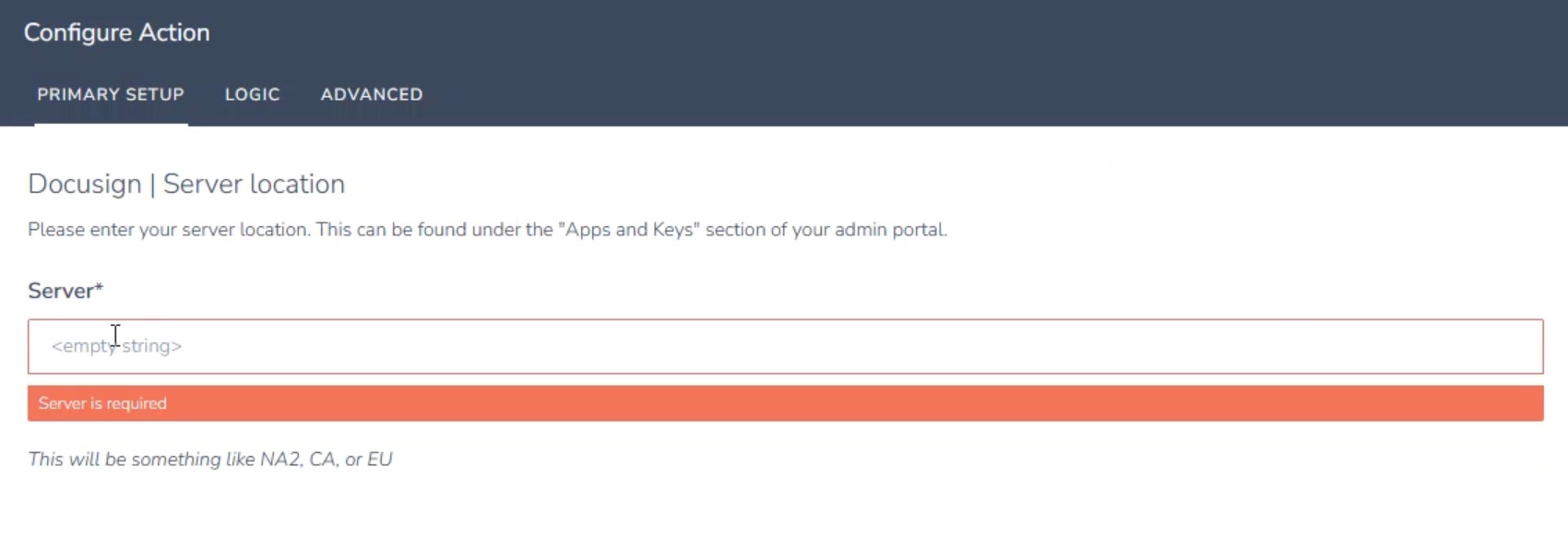Click "This will be something like" hint text
Image resolution: width=1568 pixels, height=539 pixels.
[141, 460]
